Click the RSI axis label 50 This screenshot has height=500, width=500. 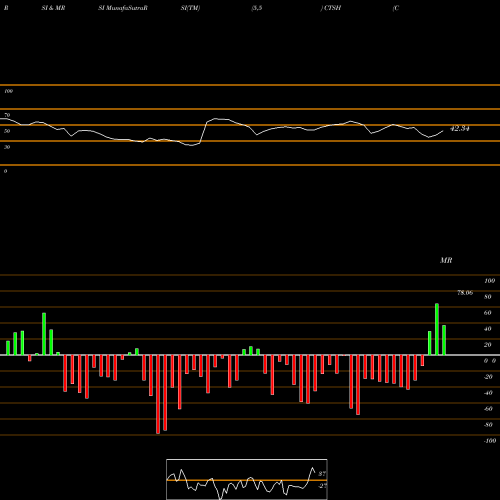[7, 131]
